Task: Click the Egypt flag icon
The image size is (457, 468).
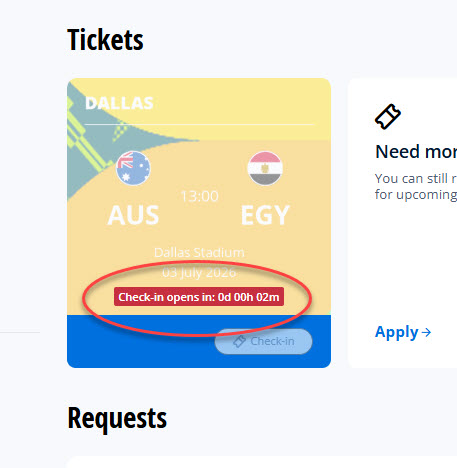Action: click(265, 168)
